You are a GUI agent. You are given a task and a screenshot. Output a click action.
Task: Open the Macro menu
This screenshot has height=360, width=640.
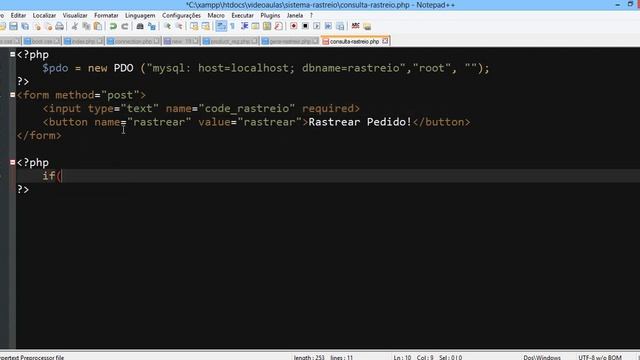[216, 16]
